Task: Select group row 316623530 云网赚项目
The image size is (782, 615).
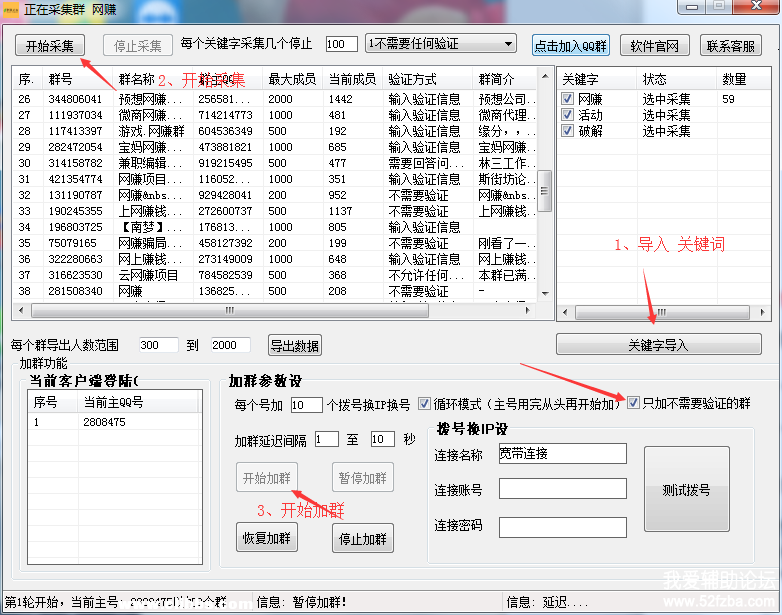Action: tap(275, 274)
